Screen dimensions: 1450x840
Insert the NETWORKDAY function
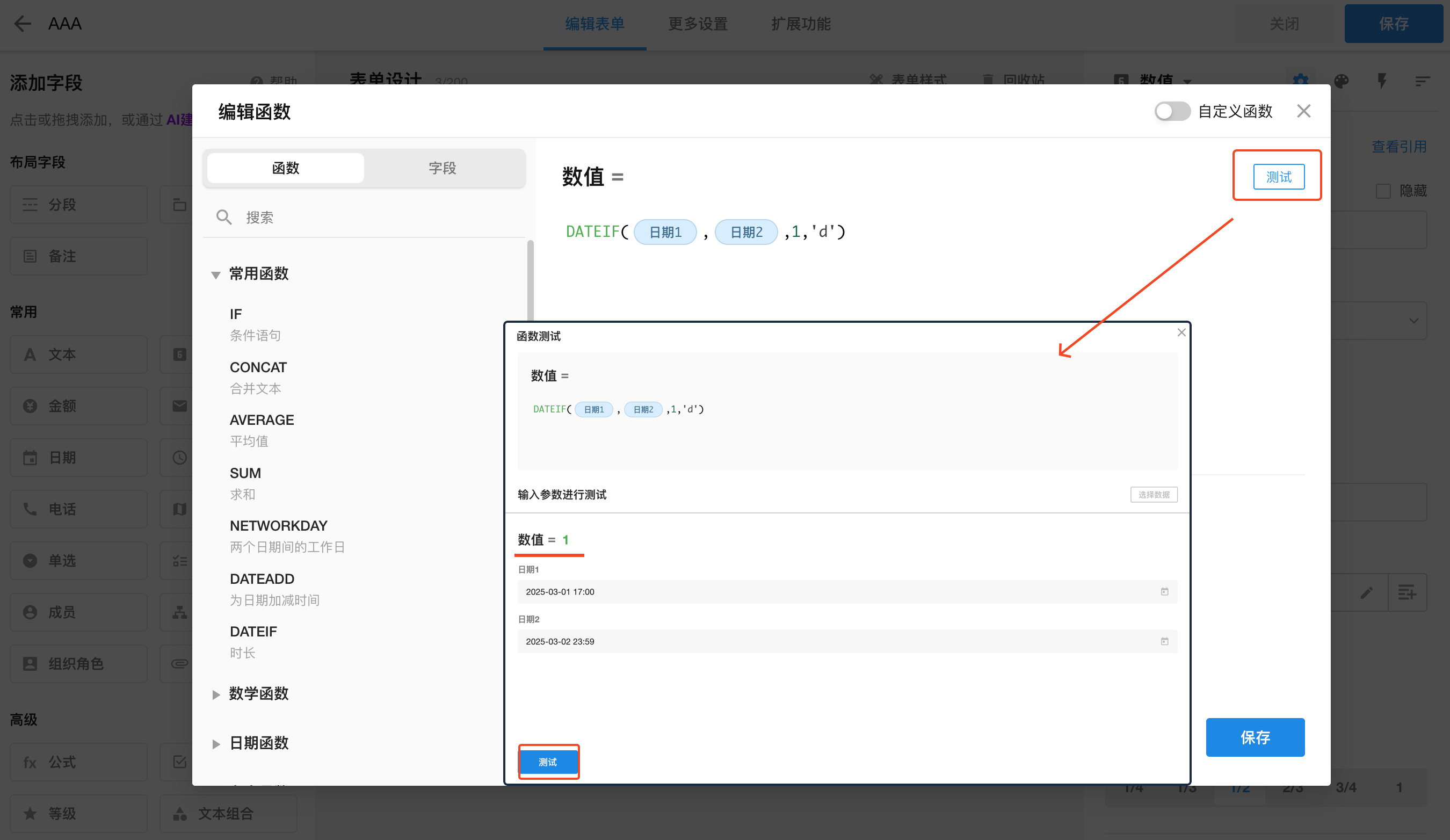point(287,536)
